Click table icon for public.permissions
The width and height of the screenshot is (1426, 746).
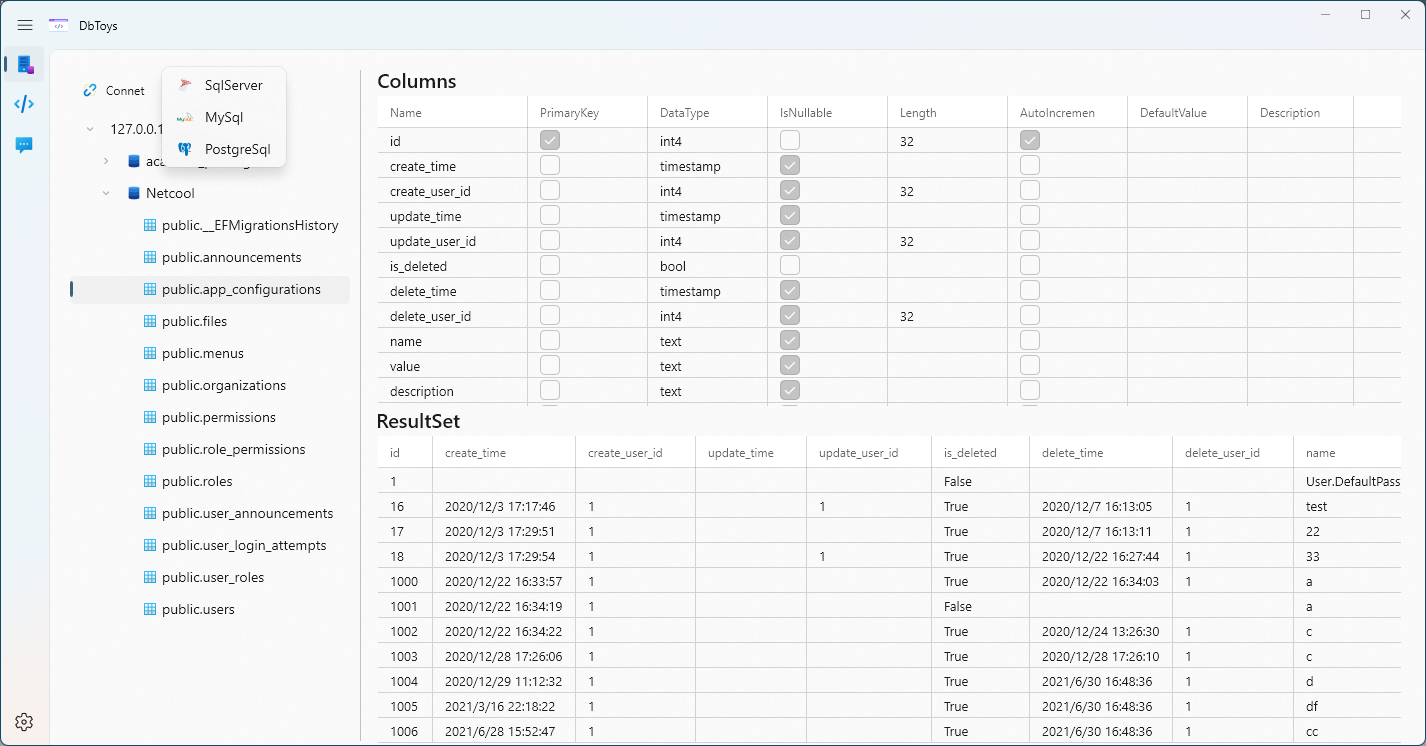pos(151,417)
